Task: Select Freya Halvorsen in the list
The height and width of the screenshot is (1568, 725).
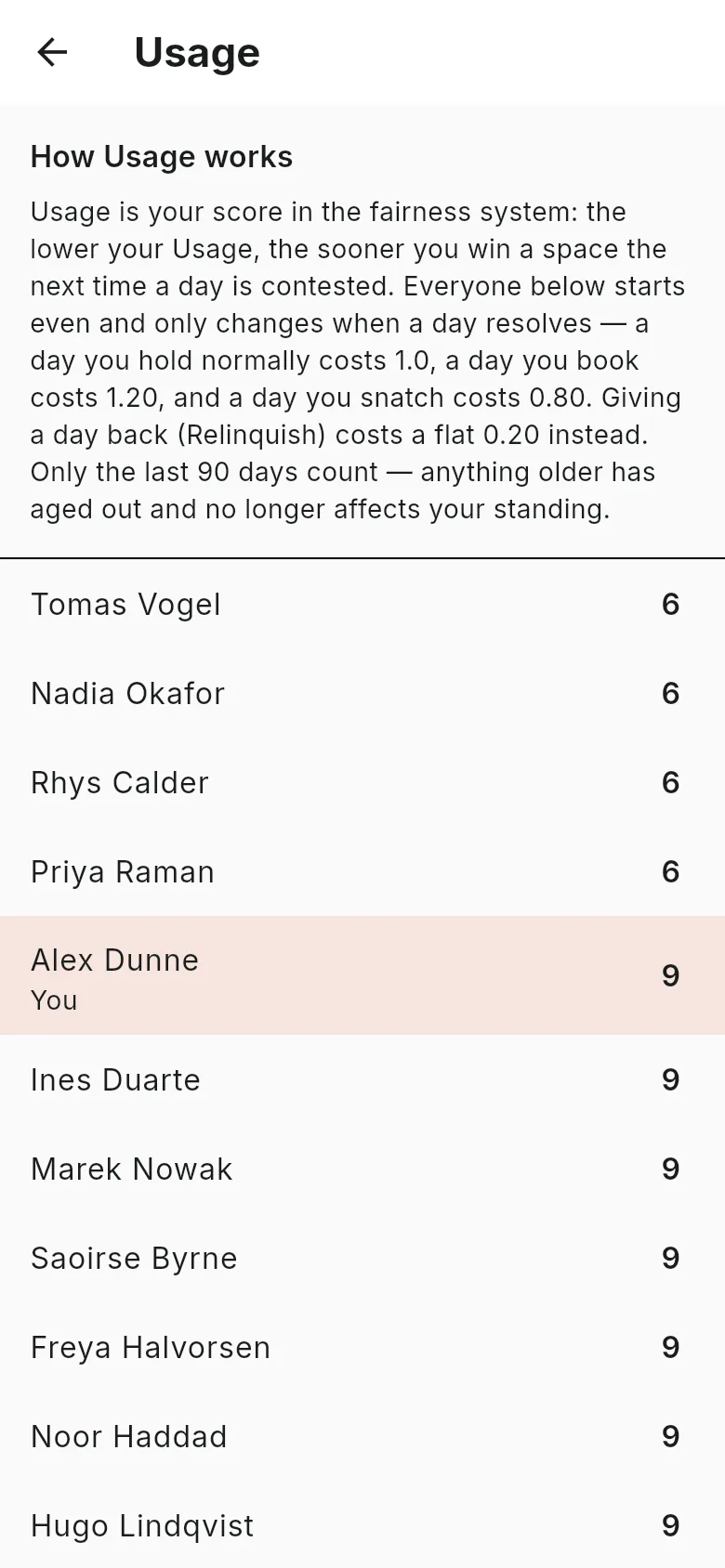Action: tap(362, 1348)
